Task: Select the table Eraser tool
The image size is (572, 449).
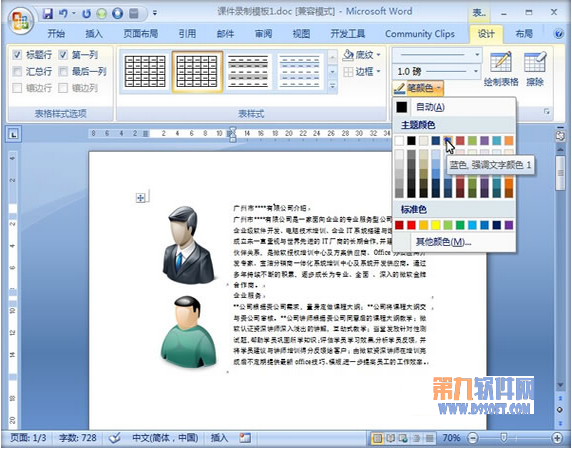Action: (535, 68)
